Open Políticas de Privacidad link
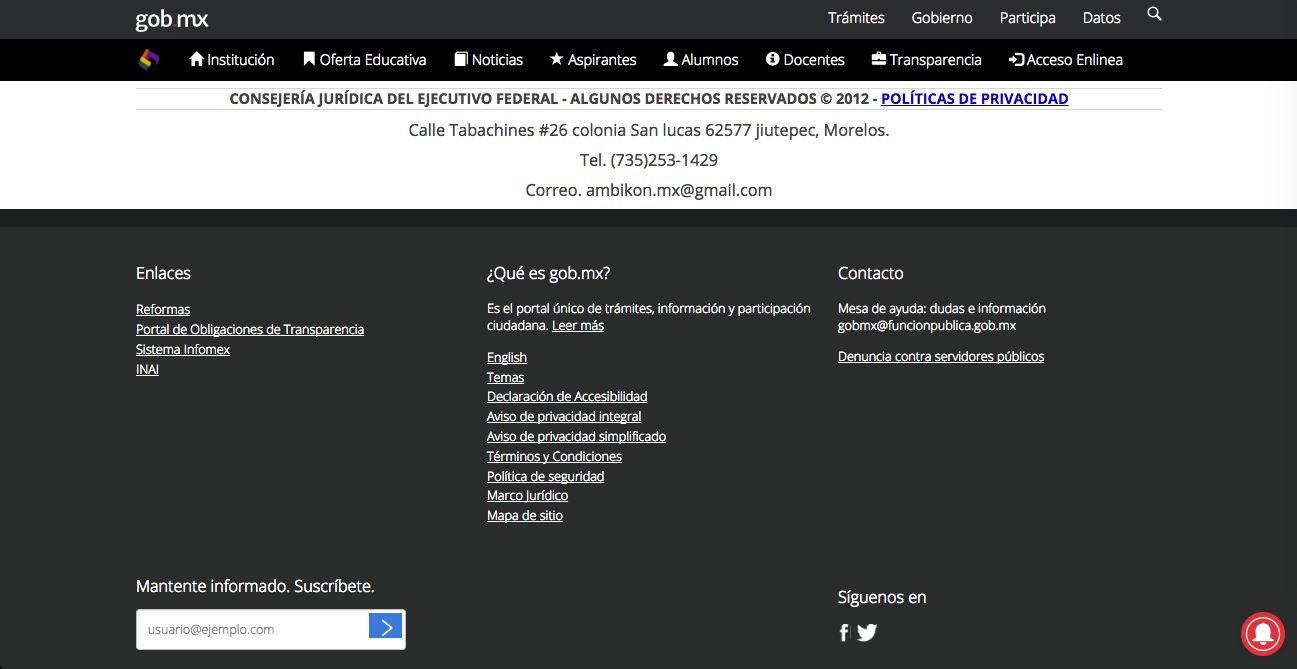The image size is (1297, 669). pos(974,99)
